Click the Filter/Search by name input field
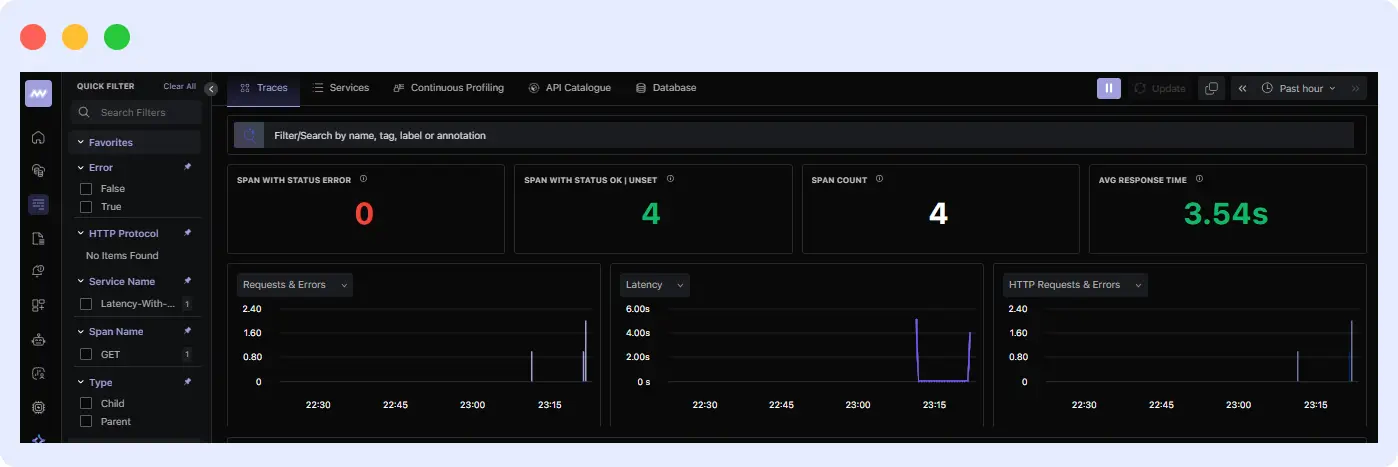This screenshot has height=467, width=1398. tap(800, 135)
